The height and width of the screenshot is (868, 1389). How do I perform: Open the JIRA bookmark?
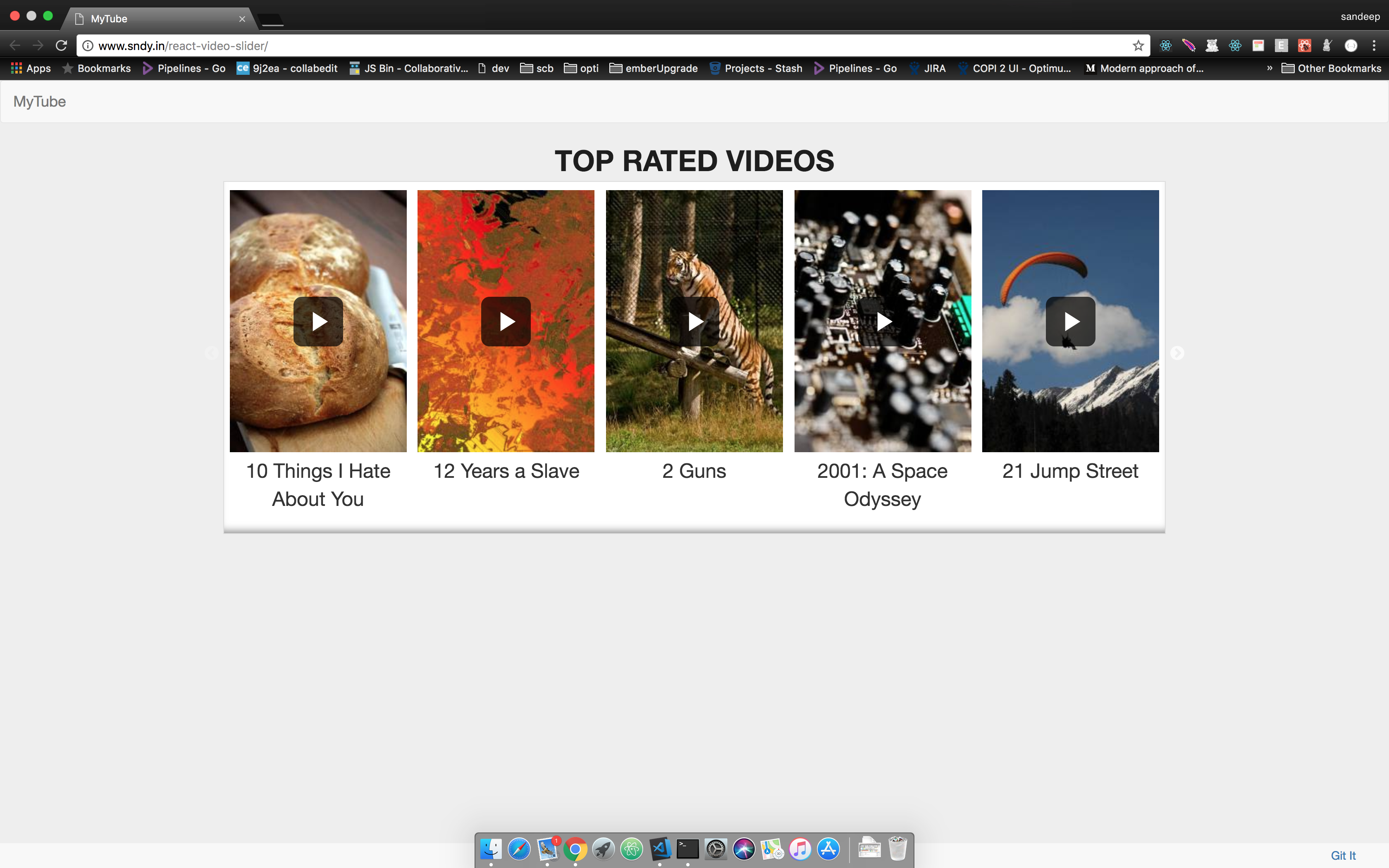(928, 68)
